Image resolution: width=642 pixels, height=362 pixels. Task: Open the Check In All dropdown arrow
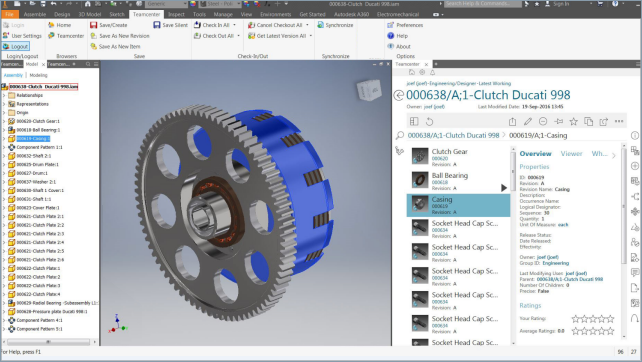click(235, 25)
